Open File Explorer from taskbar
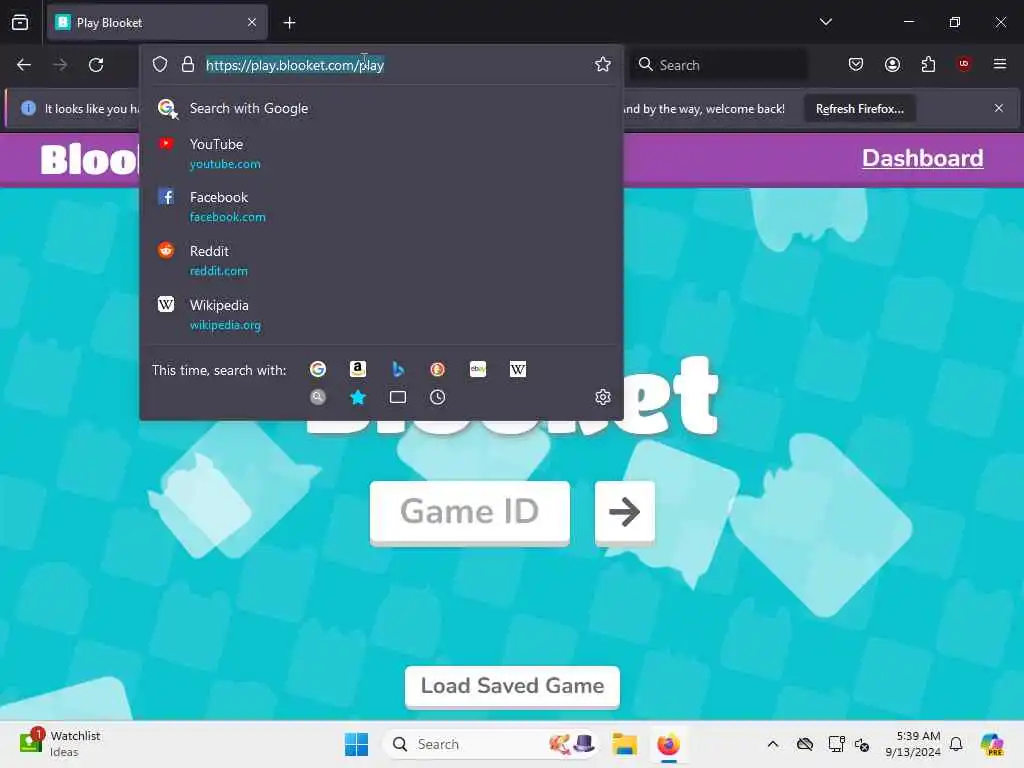 [624, 744]
